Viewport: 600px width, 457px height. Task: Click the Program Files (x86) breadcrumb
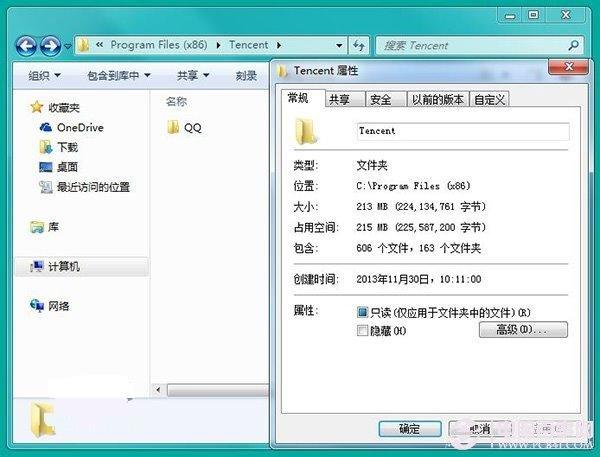click(x=159, y=45)
